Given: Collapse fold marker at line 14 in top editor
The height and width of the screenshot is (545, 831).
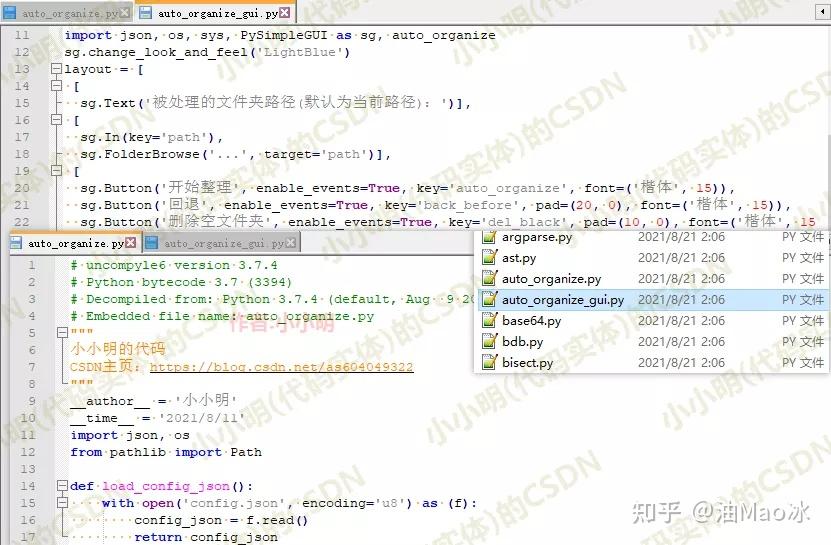Looking at the screenshot, I should tap(56, 86).
